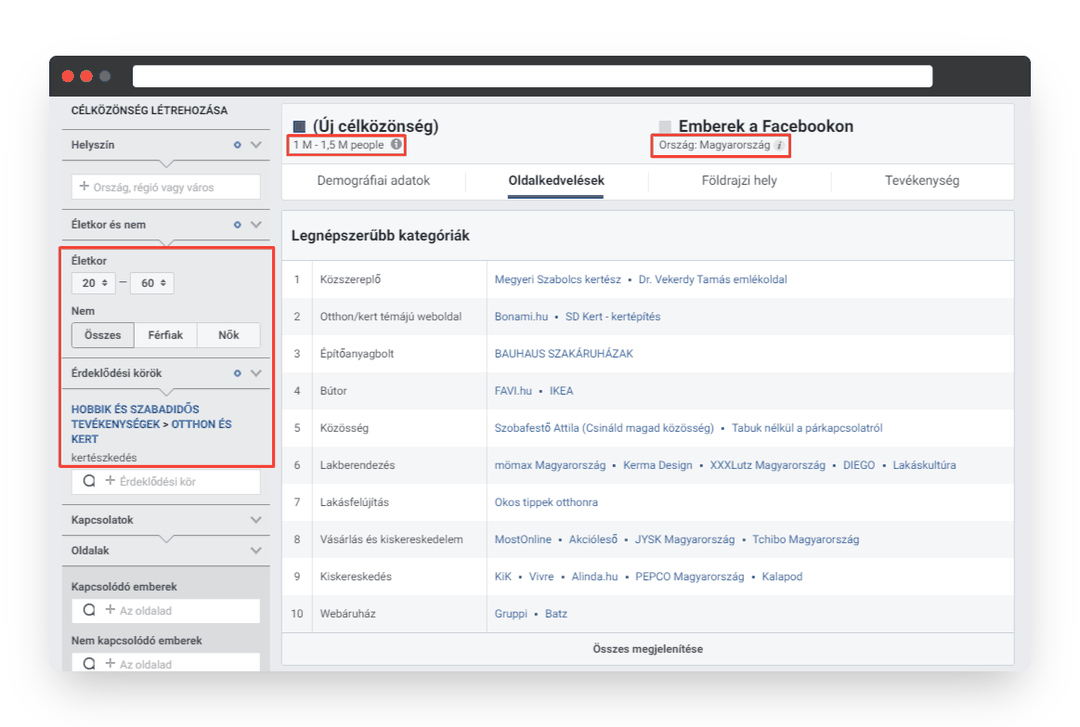Click the browser address bar
This screenshot has width=1080, height=727.
(532, 76)
